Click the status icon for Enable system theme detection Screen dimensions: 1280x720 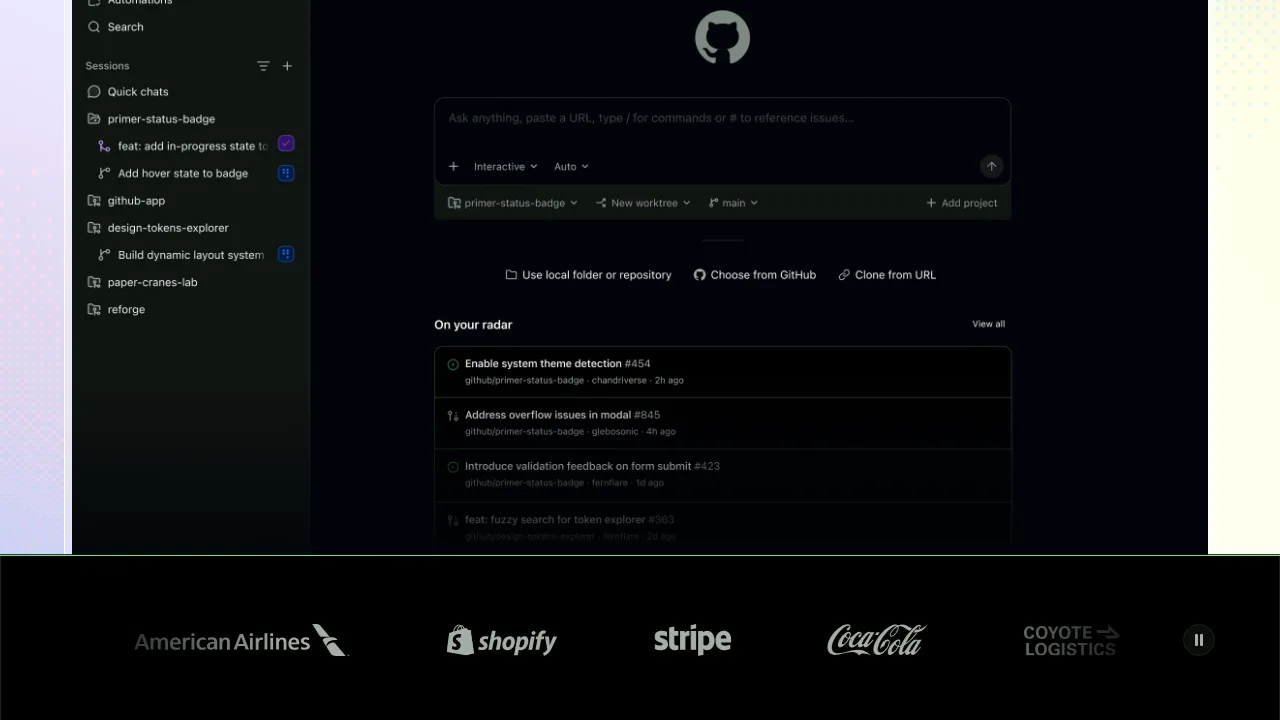[453, 364]
